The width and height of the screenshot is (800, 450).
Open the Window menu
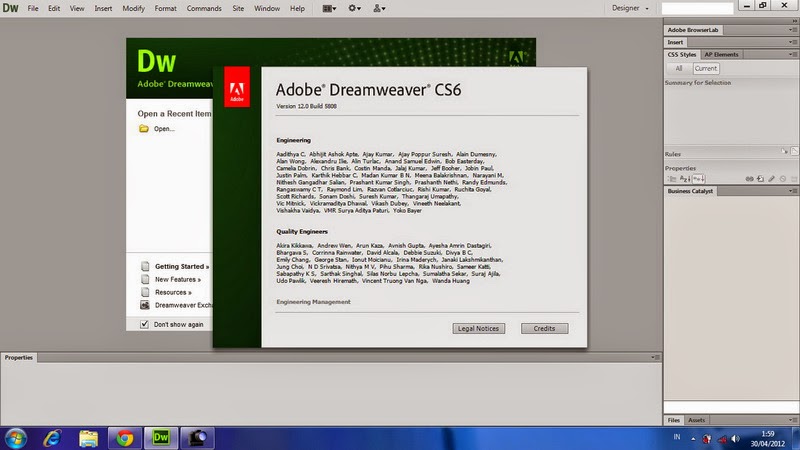267,8
